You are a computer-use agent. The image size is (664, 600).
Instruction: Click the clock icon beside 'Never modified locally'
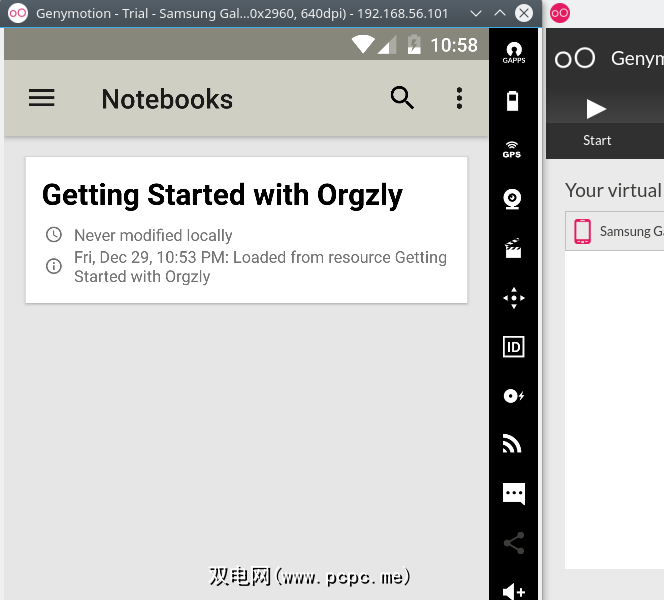pos(54,235)
